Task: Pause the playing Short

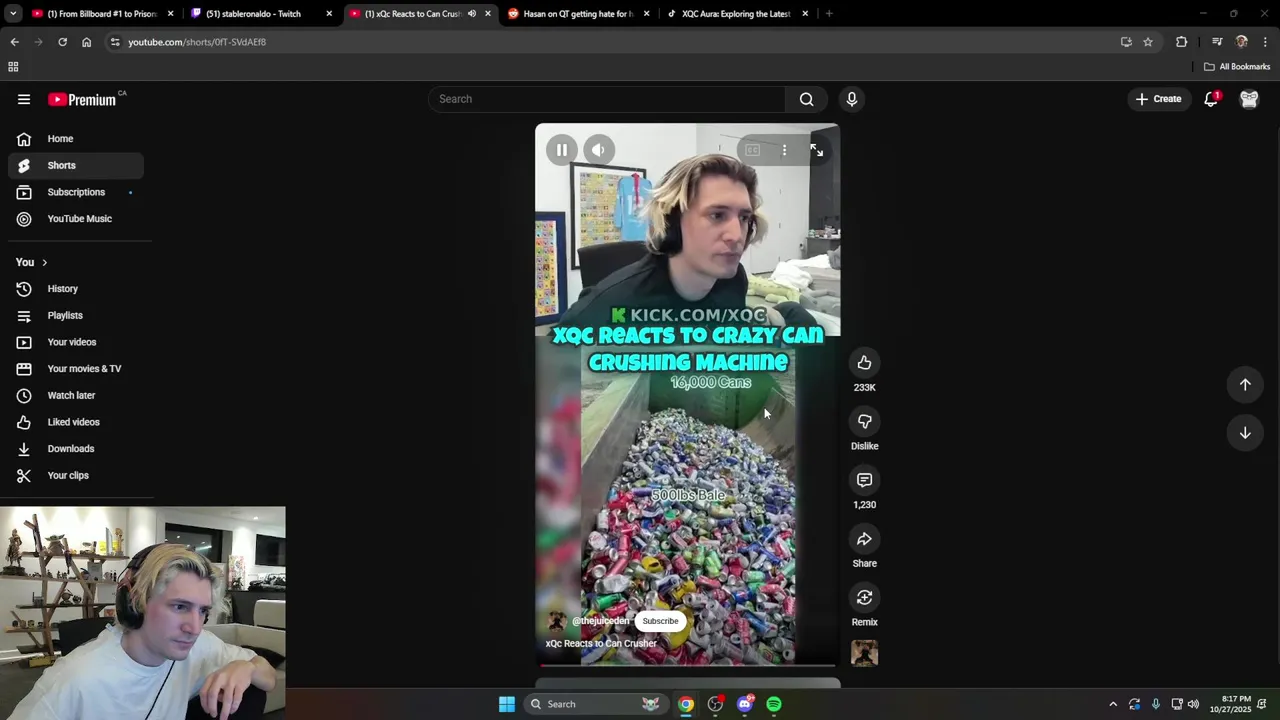Action: (x=562, y=150)
